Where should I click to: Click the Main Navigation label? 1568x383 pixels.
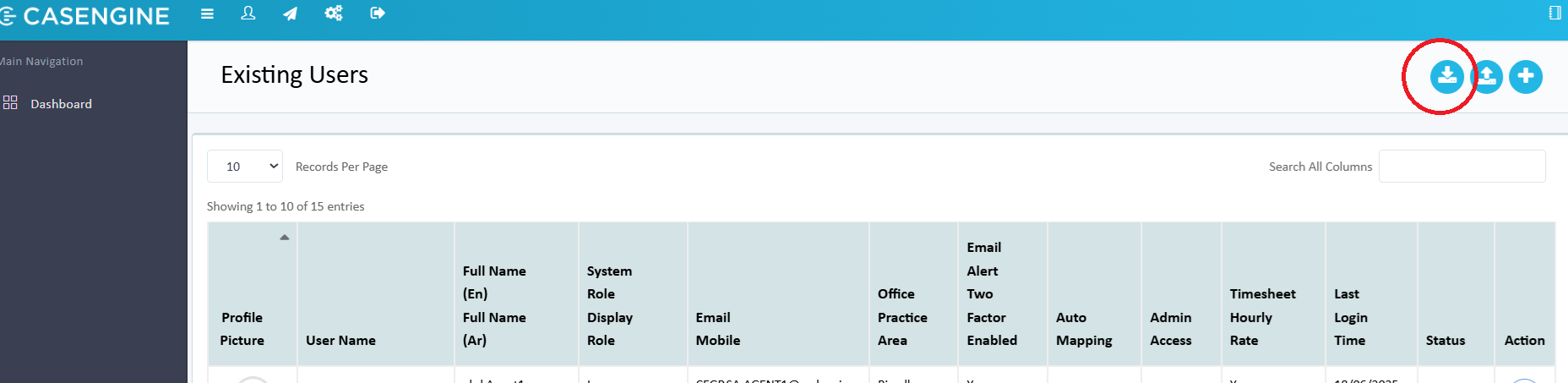pos(41,61)
